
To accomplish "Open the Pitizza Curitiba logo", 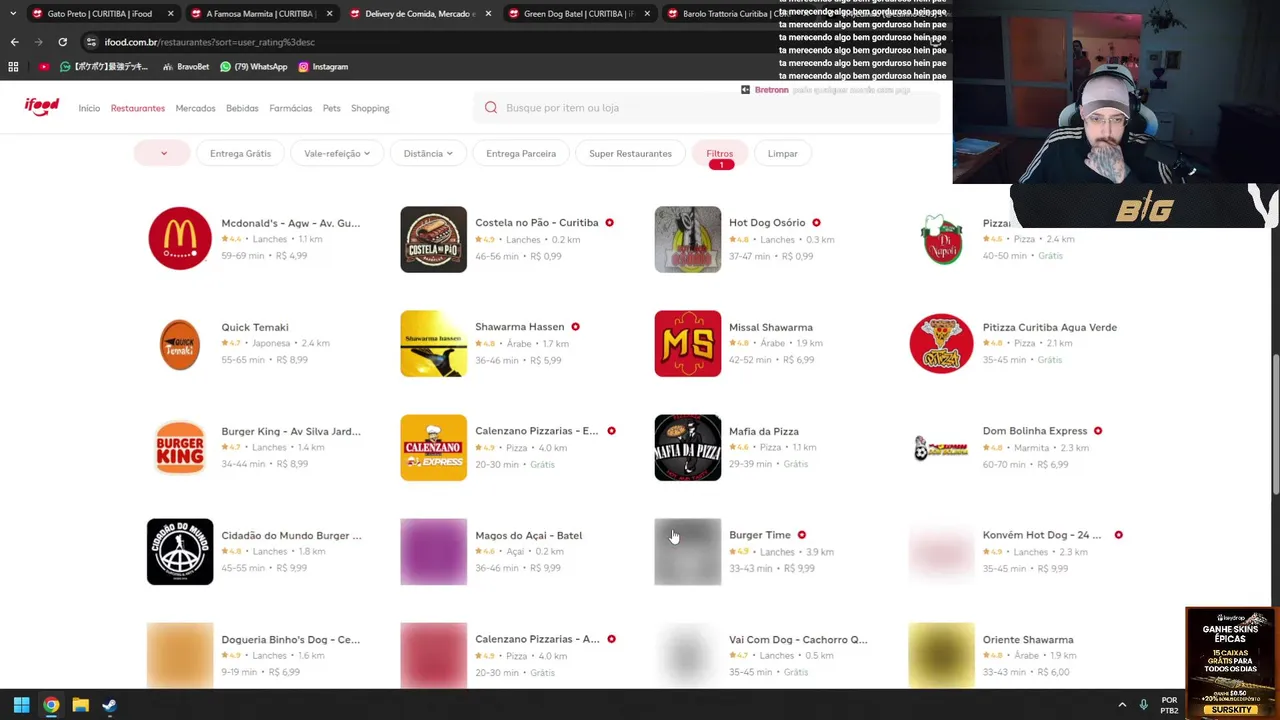I will [941, 343].
